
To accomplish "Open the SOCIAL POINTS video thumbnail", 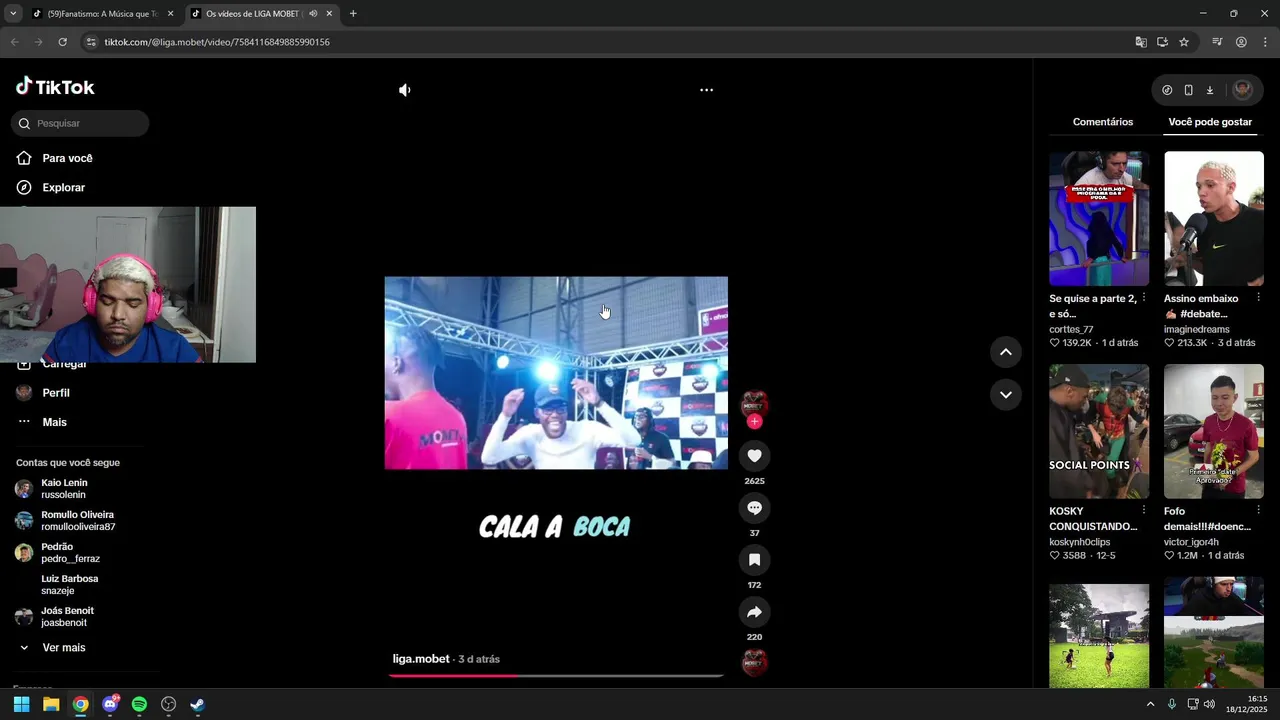I will coord(1099,431).
